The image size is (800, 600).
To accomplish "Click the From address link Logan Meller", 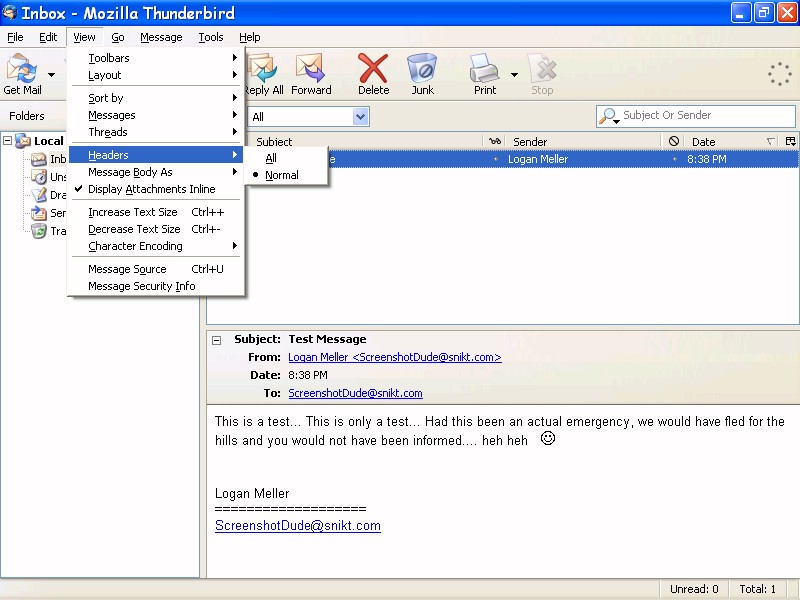I will 395,357.
